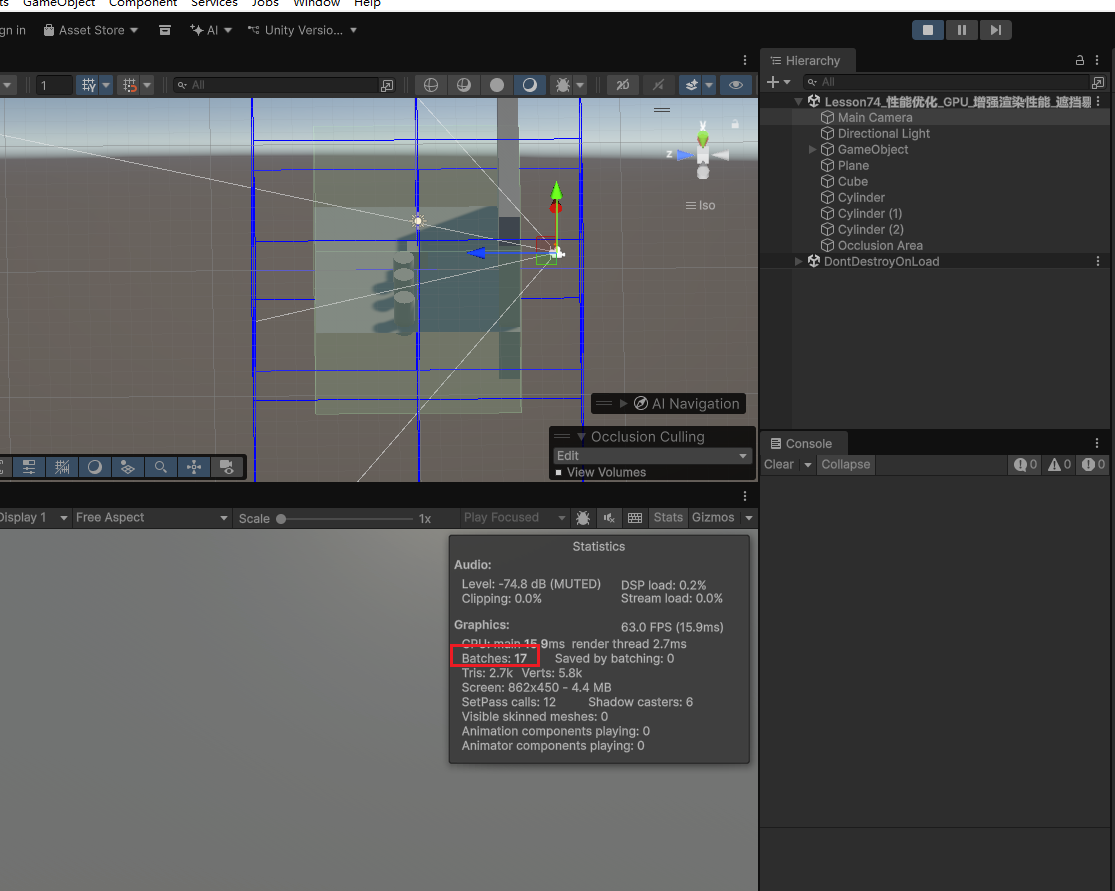This screenshot has width=1115, height=891.
Task: Expand the GameObject tree item
Action: pos(813,150)
